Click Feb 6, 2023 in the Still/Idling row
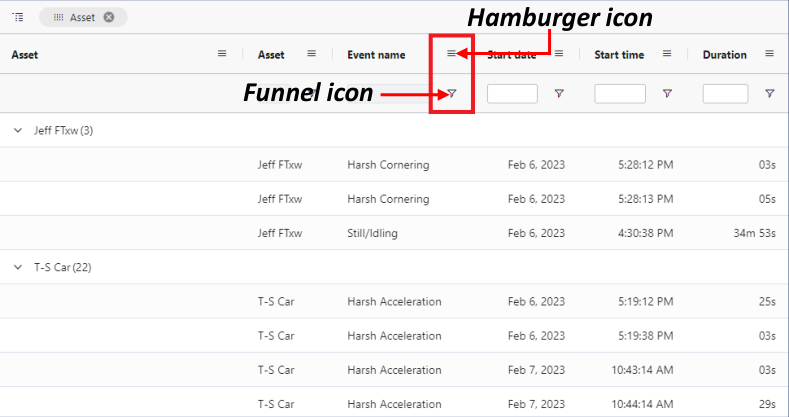Viewport: 789px width, 417px height. tap(536, 233)
